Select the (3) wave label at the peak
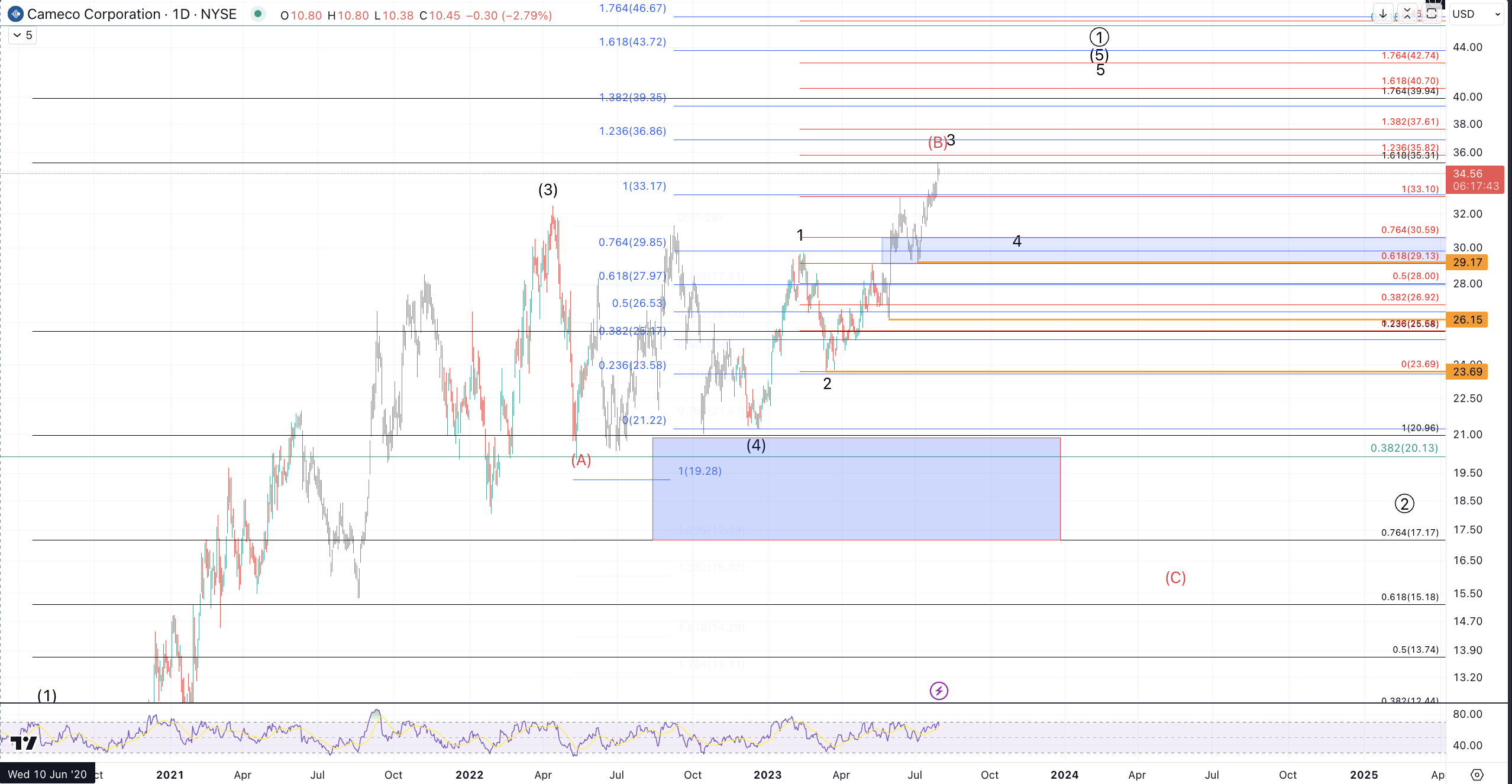Image resolution: width=1512 pixels, height=784 pixels. click(548, 190)
